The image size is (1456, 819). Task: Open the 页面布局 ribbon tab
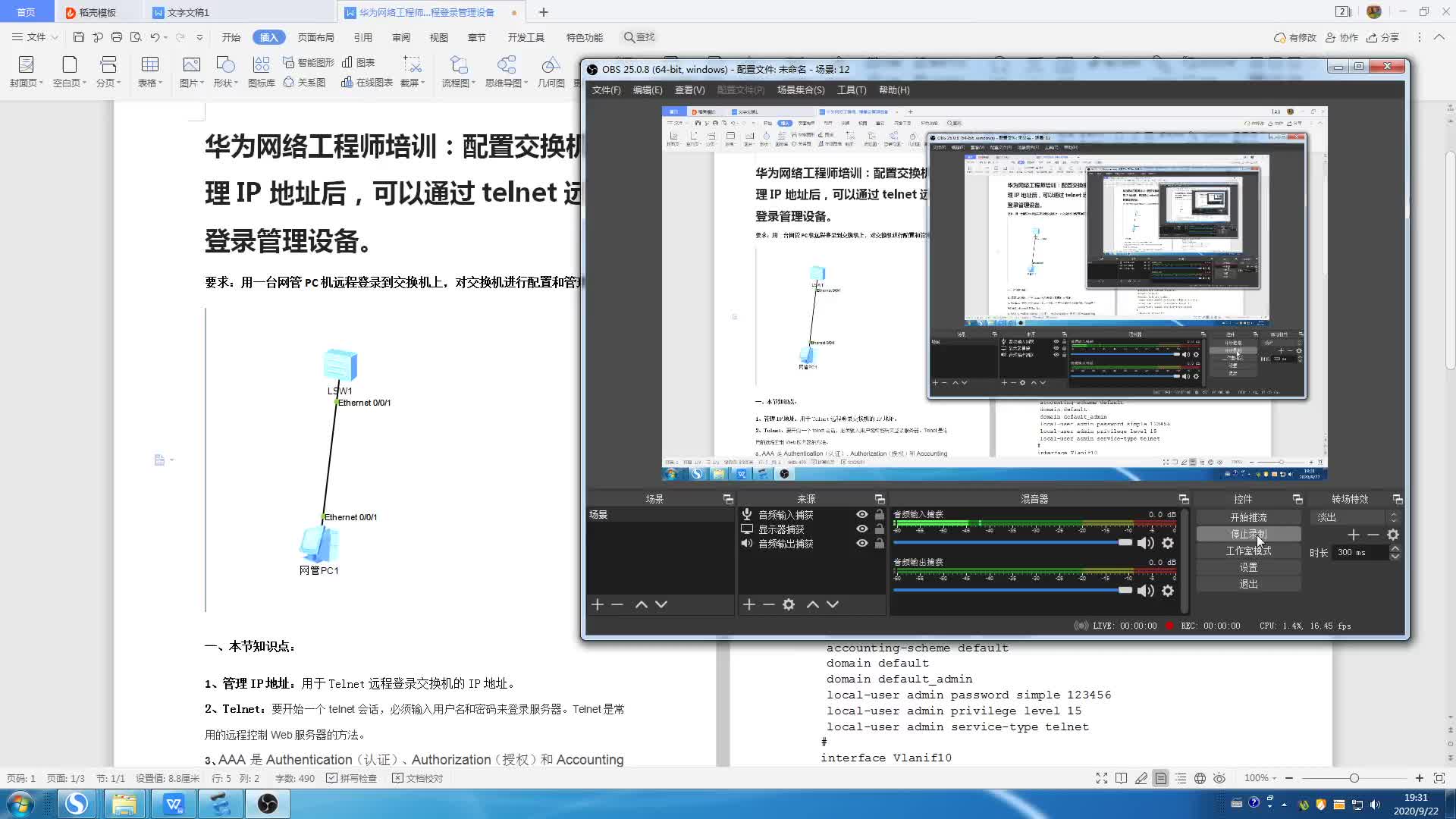[315, 37]
